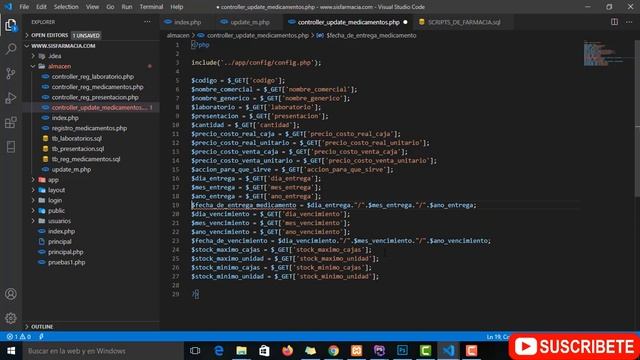Open registro_medicamentos.php file
640x360 pixels.
(89, 128)
